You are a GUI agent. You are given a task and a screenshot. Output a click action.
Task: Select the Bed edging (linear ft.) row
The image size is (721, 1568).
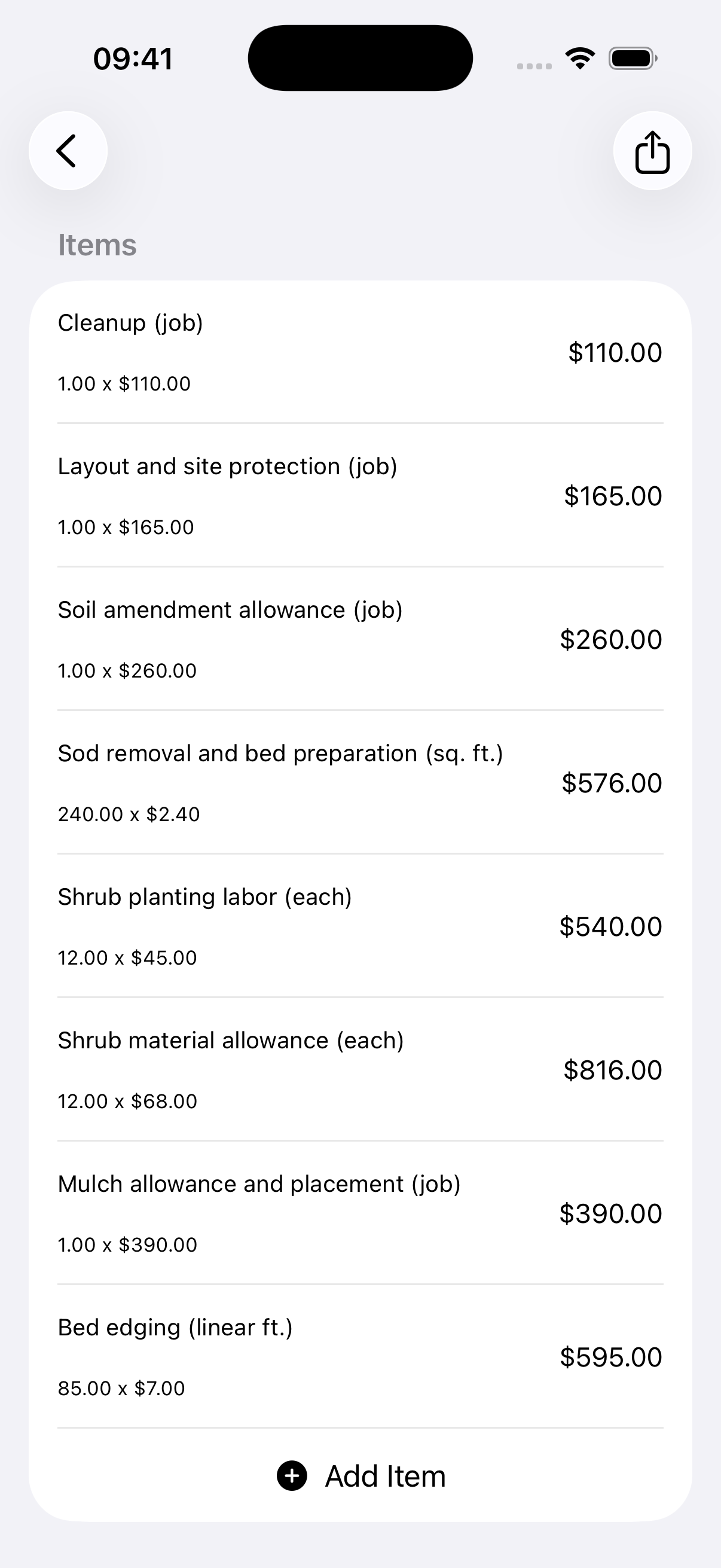pyautogui.click(x=360, y=1358)
